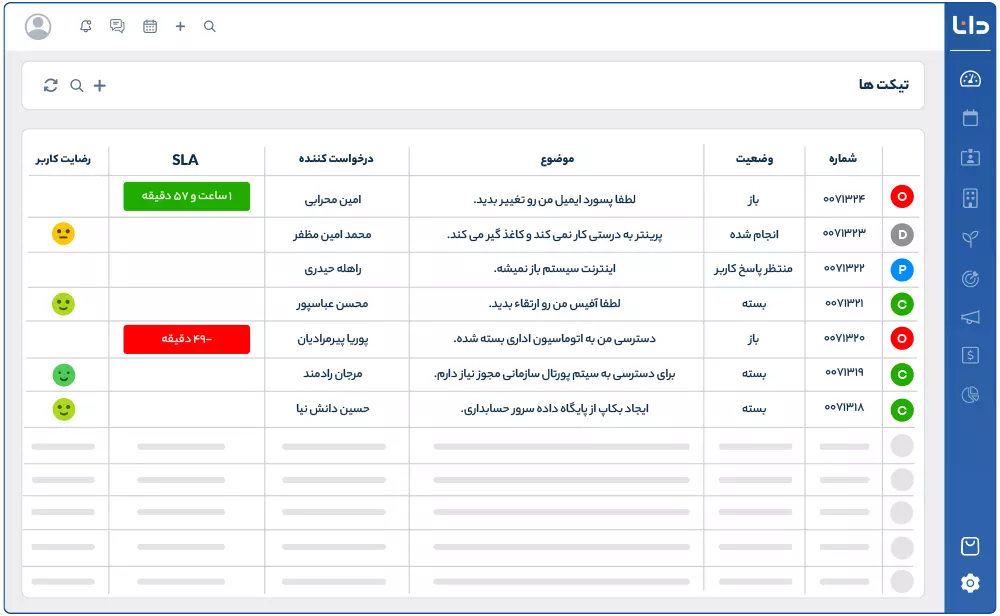Open the profile avatar menu
Image resolution: width=1000 pixels, height=616 pixels.
[x=39, y=26]
